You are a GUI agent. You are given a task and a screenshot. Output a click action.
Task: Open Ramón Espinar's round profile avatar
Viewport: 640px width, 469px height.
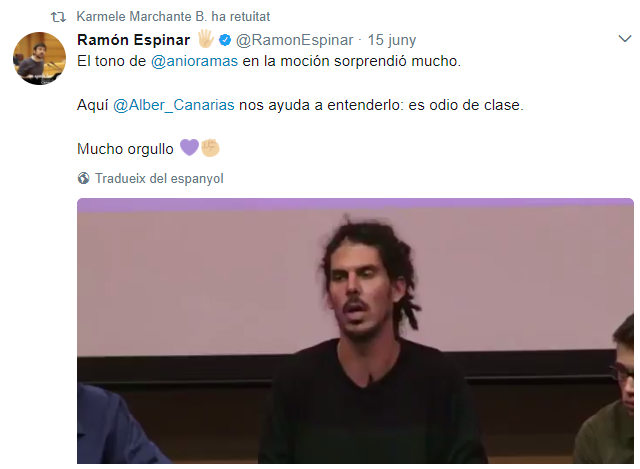pyautogui.click(x=39, y=58)
